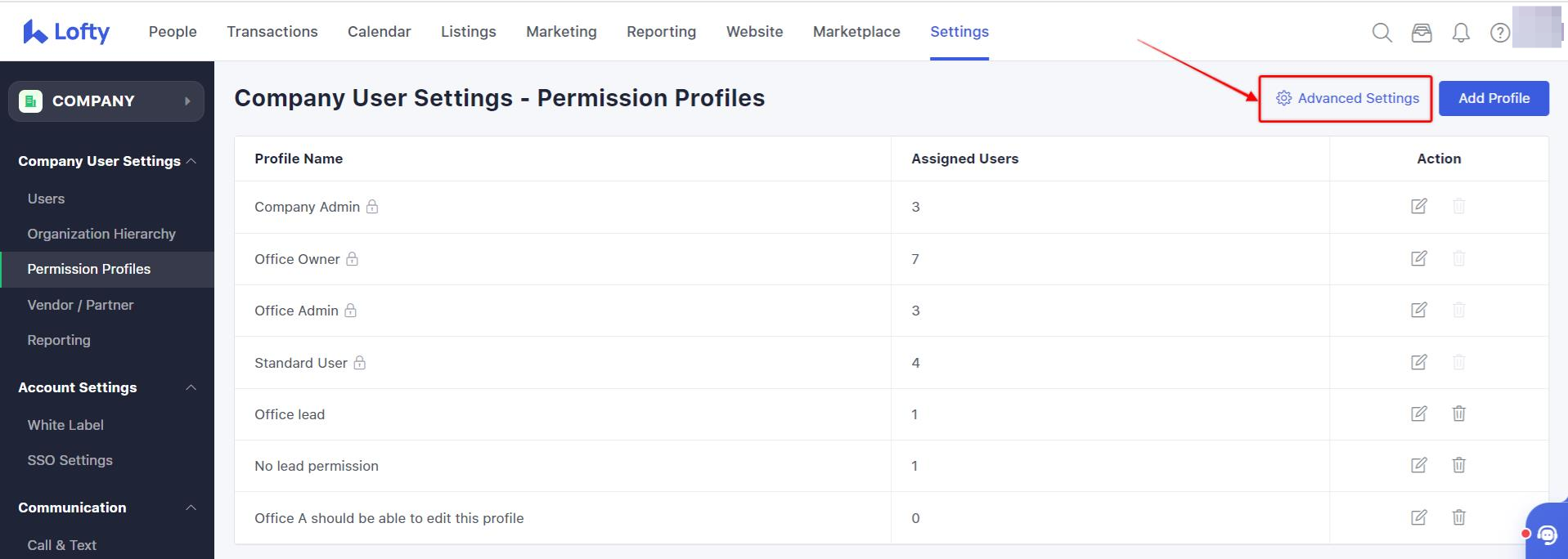The image size is (1568, 559).
Task: Open the live chat support bubble
Action: [1547, 534]
